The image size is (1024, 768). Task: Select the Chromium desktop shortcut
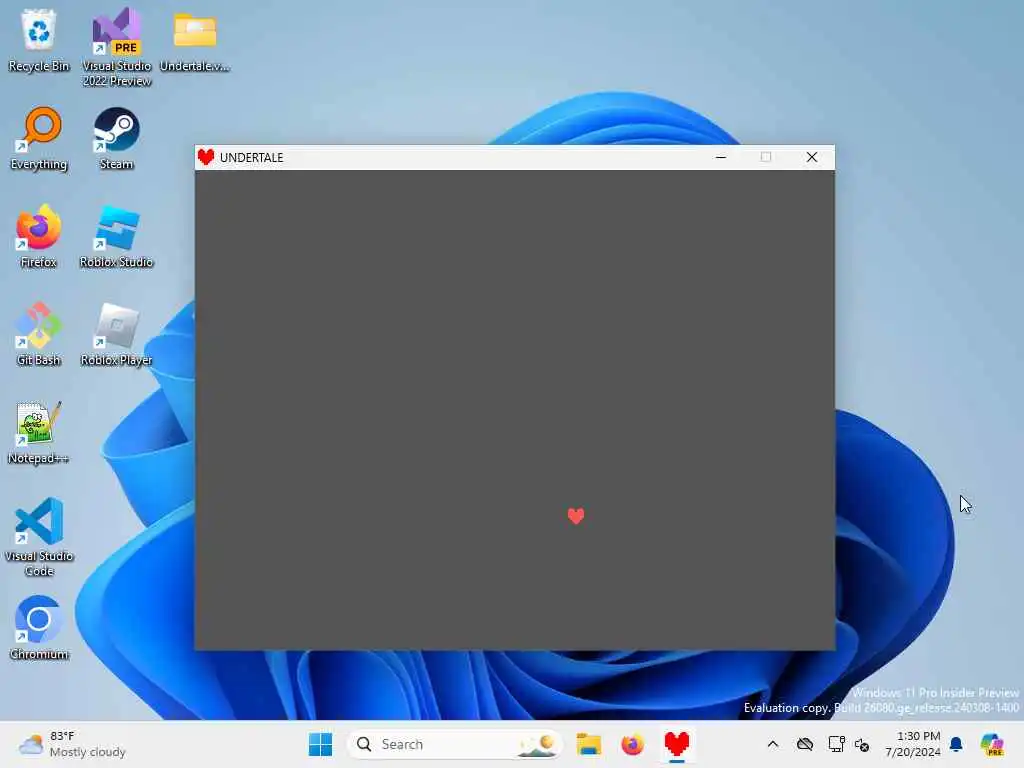pos(39,628)
